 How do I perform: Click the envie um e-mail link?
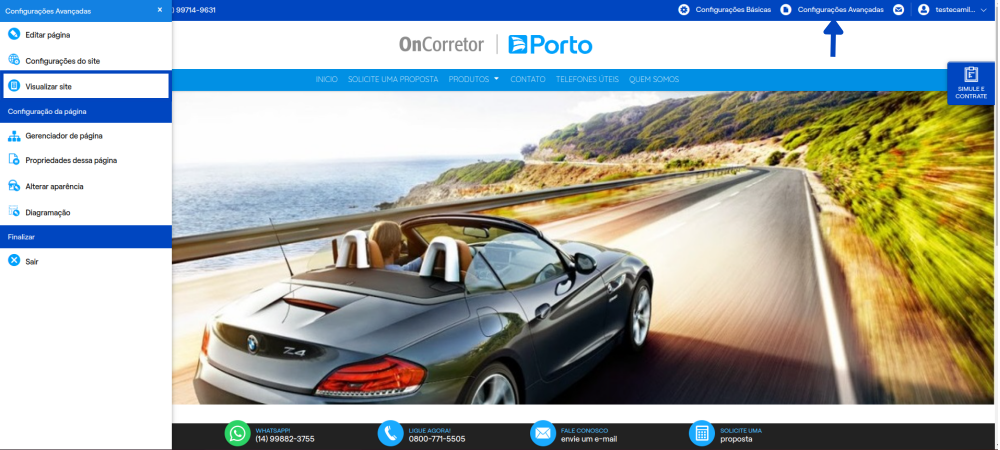[x=589, y=439]
